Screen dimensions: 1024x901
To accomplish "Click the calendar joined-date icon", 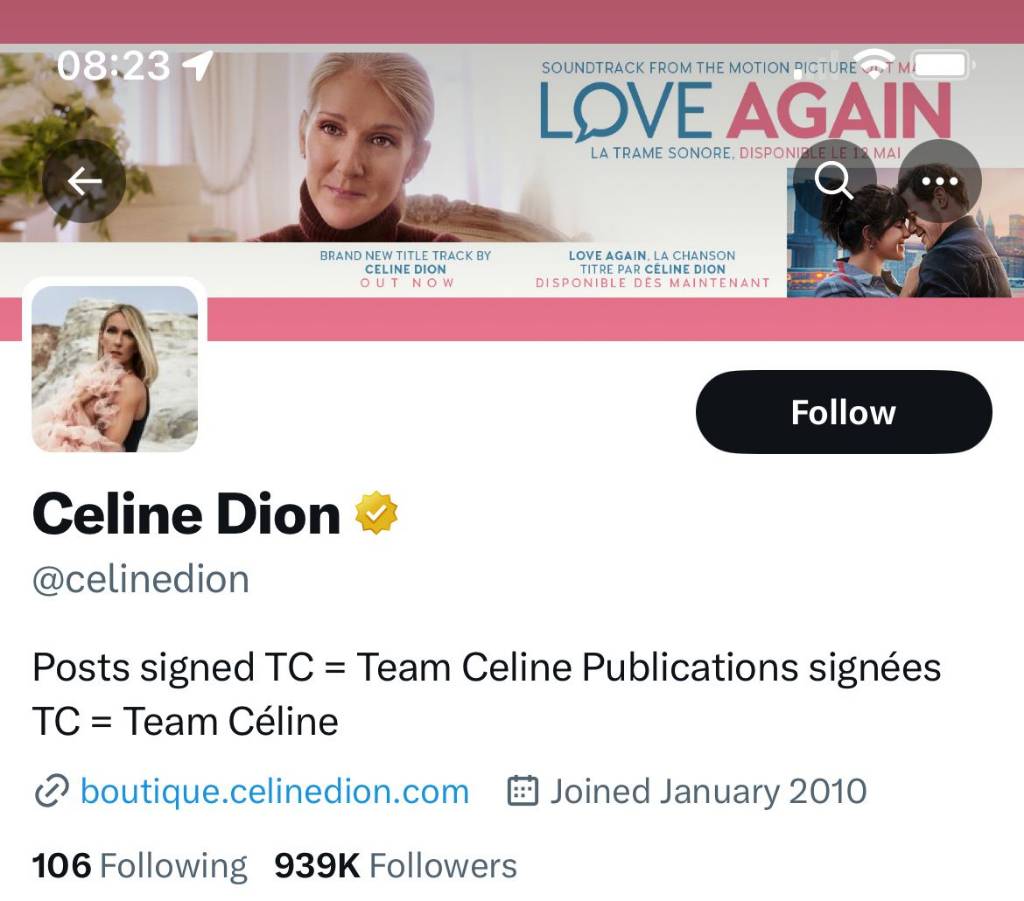I will tap(523, 791).
